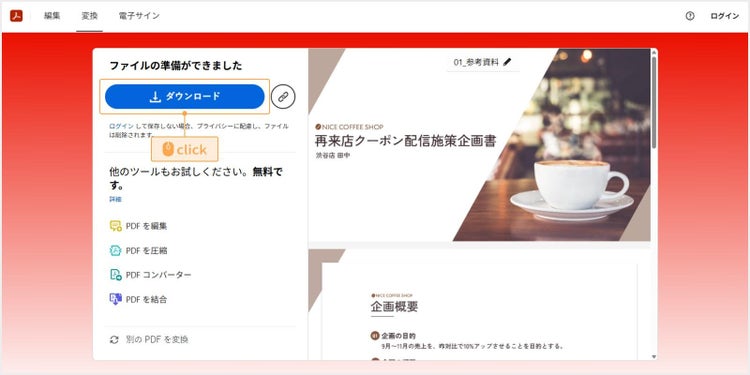Click the PDF を編集 icon
Image resolution: width=750 pixels, height=375 pixels.
(x=115, y=226)
